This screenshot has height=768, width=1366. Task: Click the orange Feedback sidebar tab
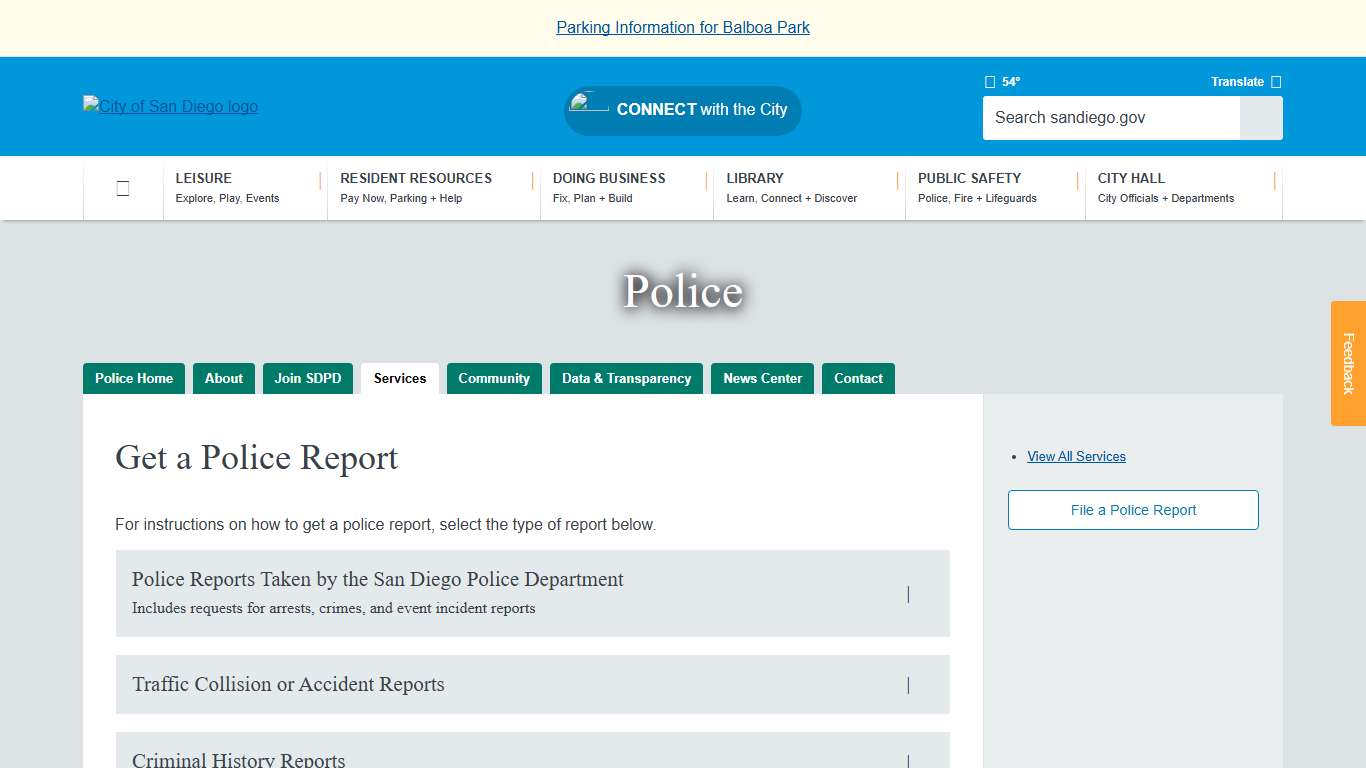(1347, 363)
